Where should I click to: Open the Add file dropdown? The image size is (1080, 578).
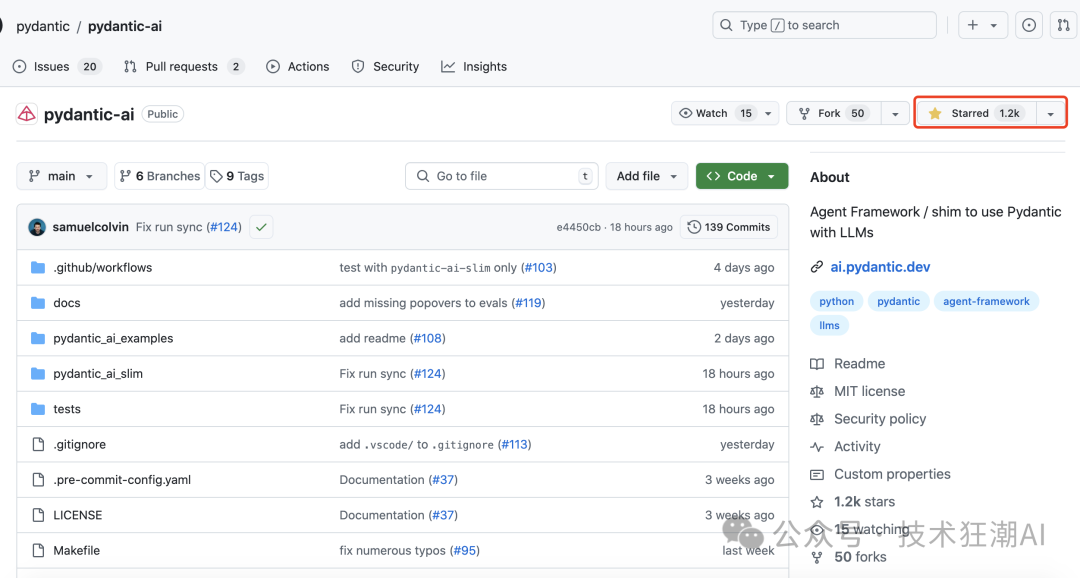pyautogui.click(x=646, y=176)
